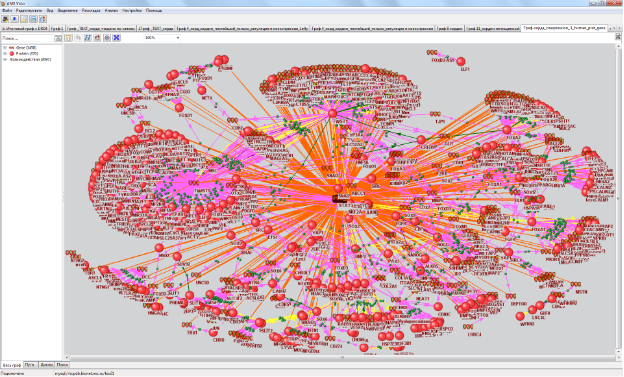Click the export icon after the save icon
The height and width of the screenshot is (377, 624).
pyautogui.click(x=43, y=19)
